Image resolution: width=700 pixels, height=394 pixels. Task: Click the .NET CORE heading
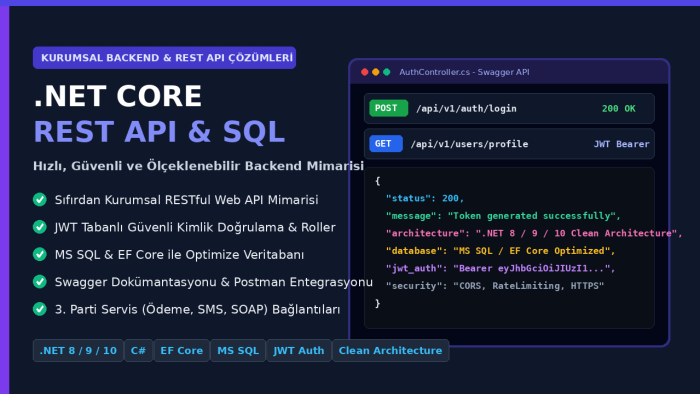tap(118, 96)
